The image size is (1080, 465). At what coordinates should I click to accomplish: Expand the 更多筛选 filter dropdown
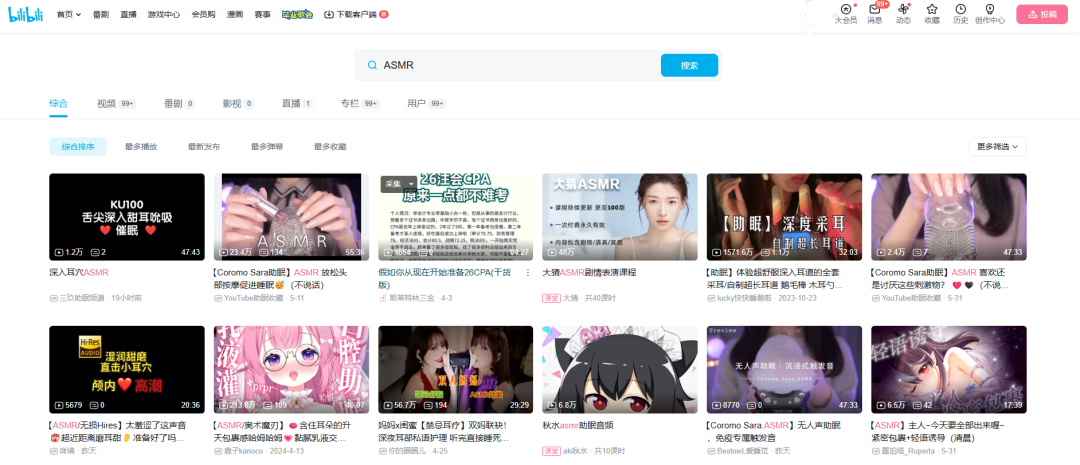[x=997, y=147]
